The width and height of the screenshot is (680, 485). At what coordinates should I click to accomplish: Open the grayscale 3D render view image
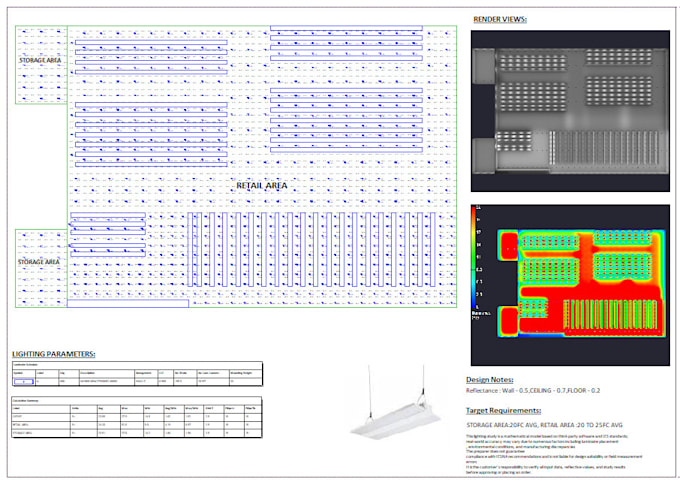pos(570,111)
